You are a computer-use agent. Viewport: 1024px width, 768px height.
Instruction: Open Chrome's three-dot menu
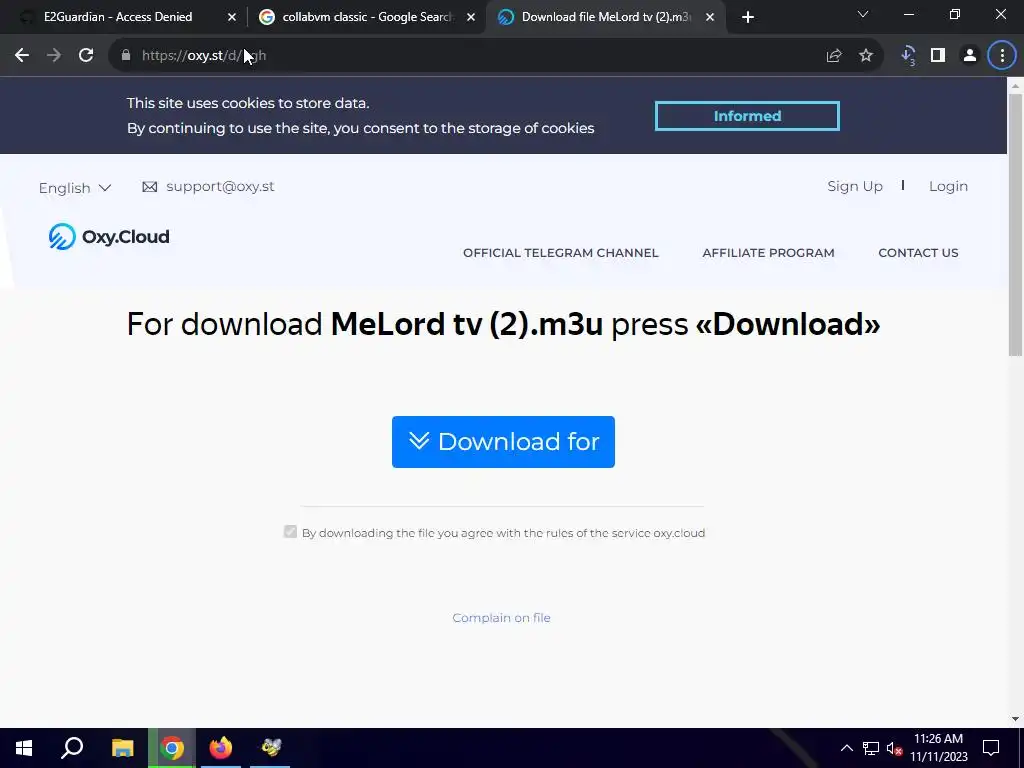coord(1002,56)
